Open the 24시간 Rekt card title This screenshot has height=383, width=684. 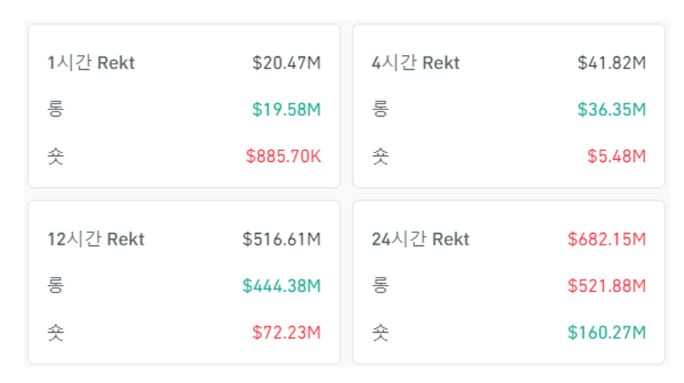click(x=421, y=239)
